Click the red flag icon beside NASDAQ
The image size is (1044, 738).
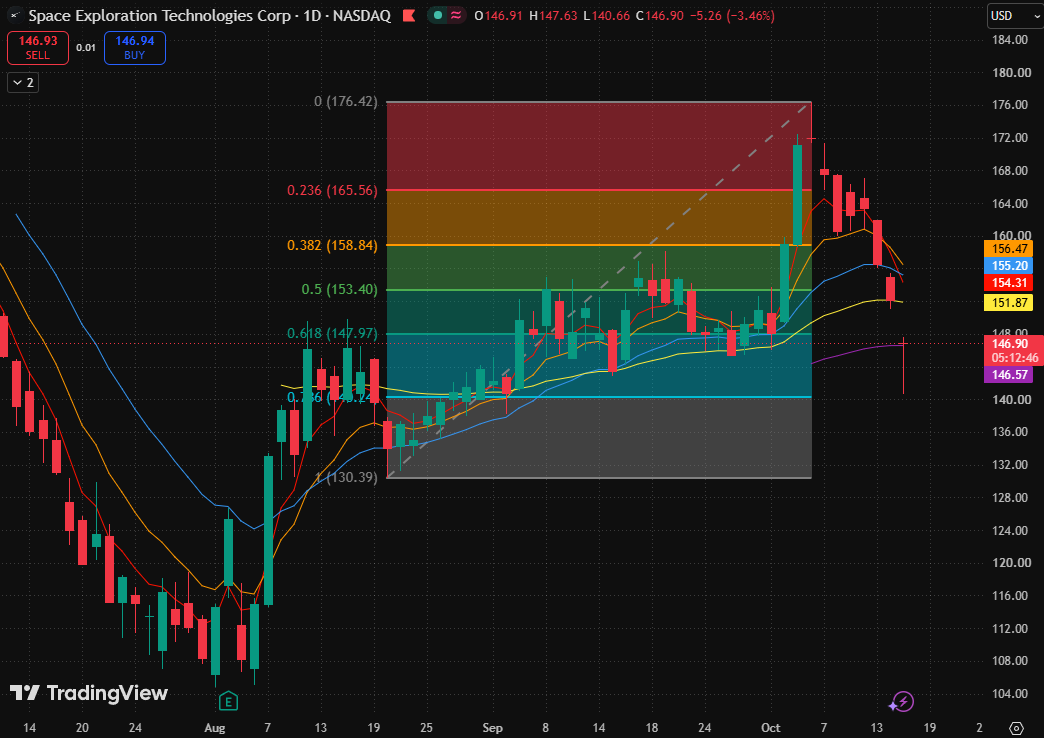tap(409, 15)
